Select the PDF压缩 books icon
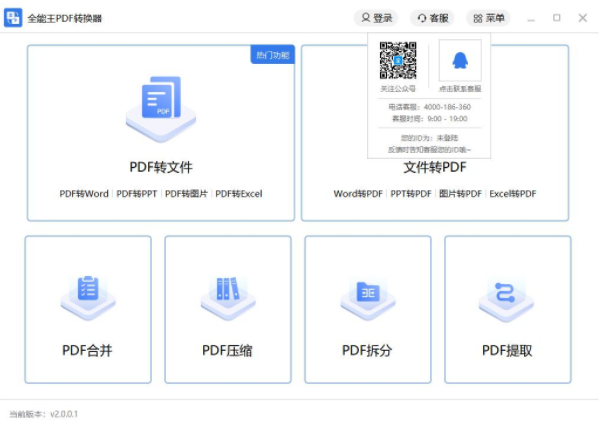Viewport: 608px width, 422px height. (227, 293)
